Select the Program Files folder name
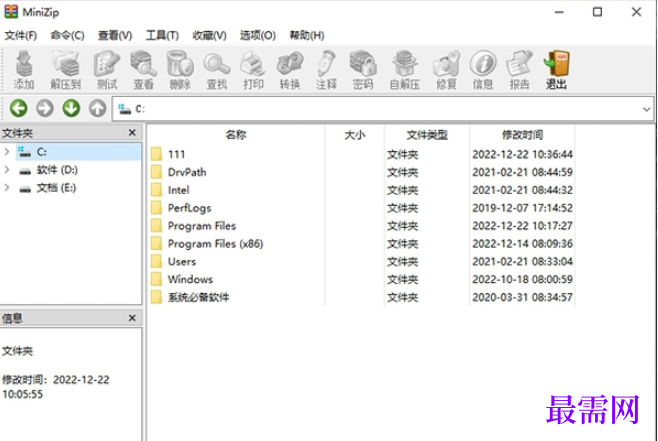Screen dimensions: 658x441 202,226
